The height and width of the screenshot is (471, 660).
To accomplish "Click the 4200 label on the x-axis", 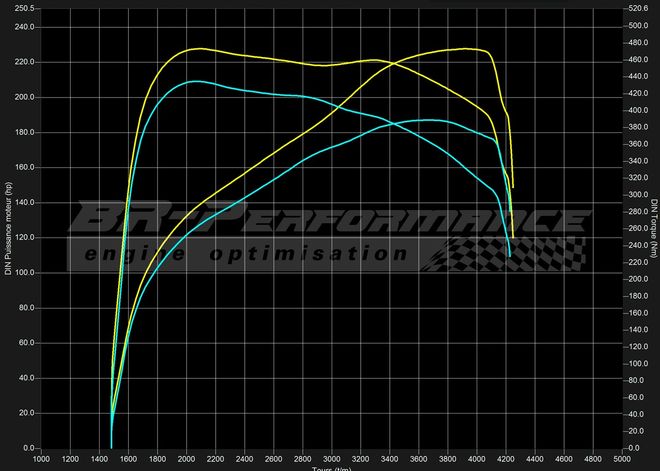I will (506, 459).
